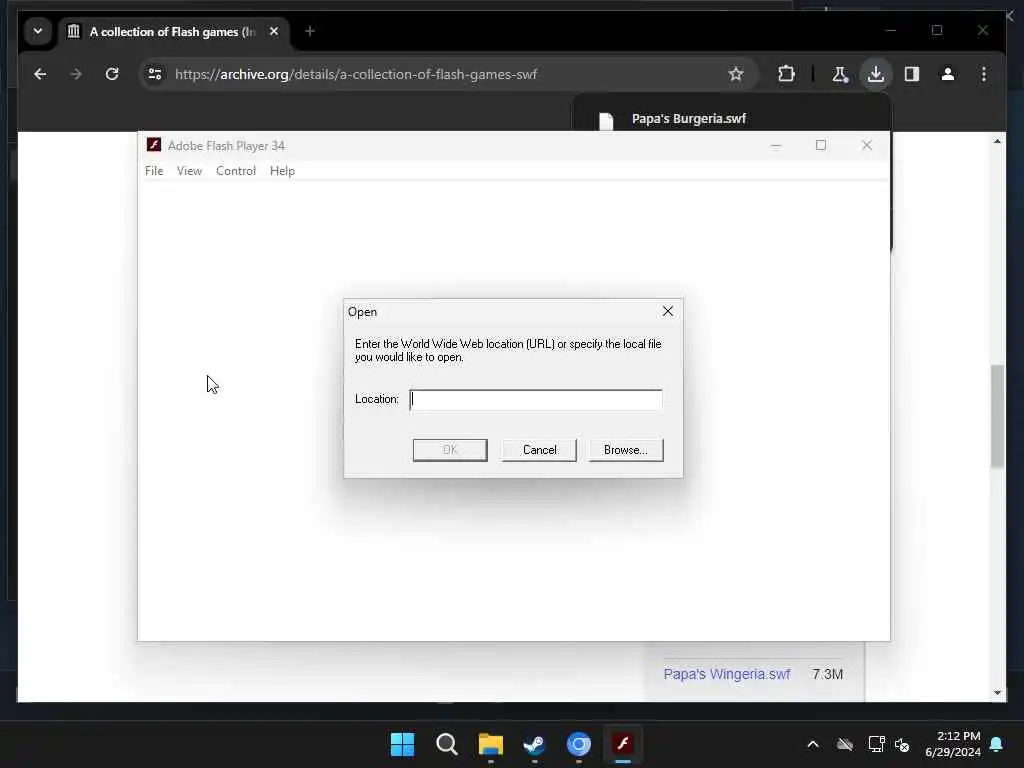Expand Chrome tab search dropdown
Viewport: 1024px width, 768px height.
[x=38, y=31]
